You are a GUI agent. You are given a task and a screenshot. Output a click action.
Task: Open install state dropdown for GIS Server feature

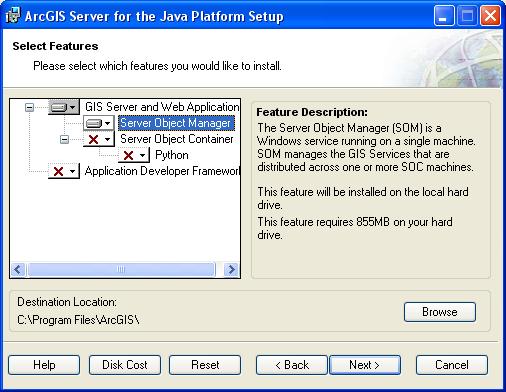click(x=64, y=107)
